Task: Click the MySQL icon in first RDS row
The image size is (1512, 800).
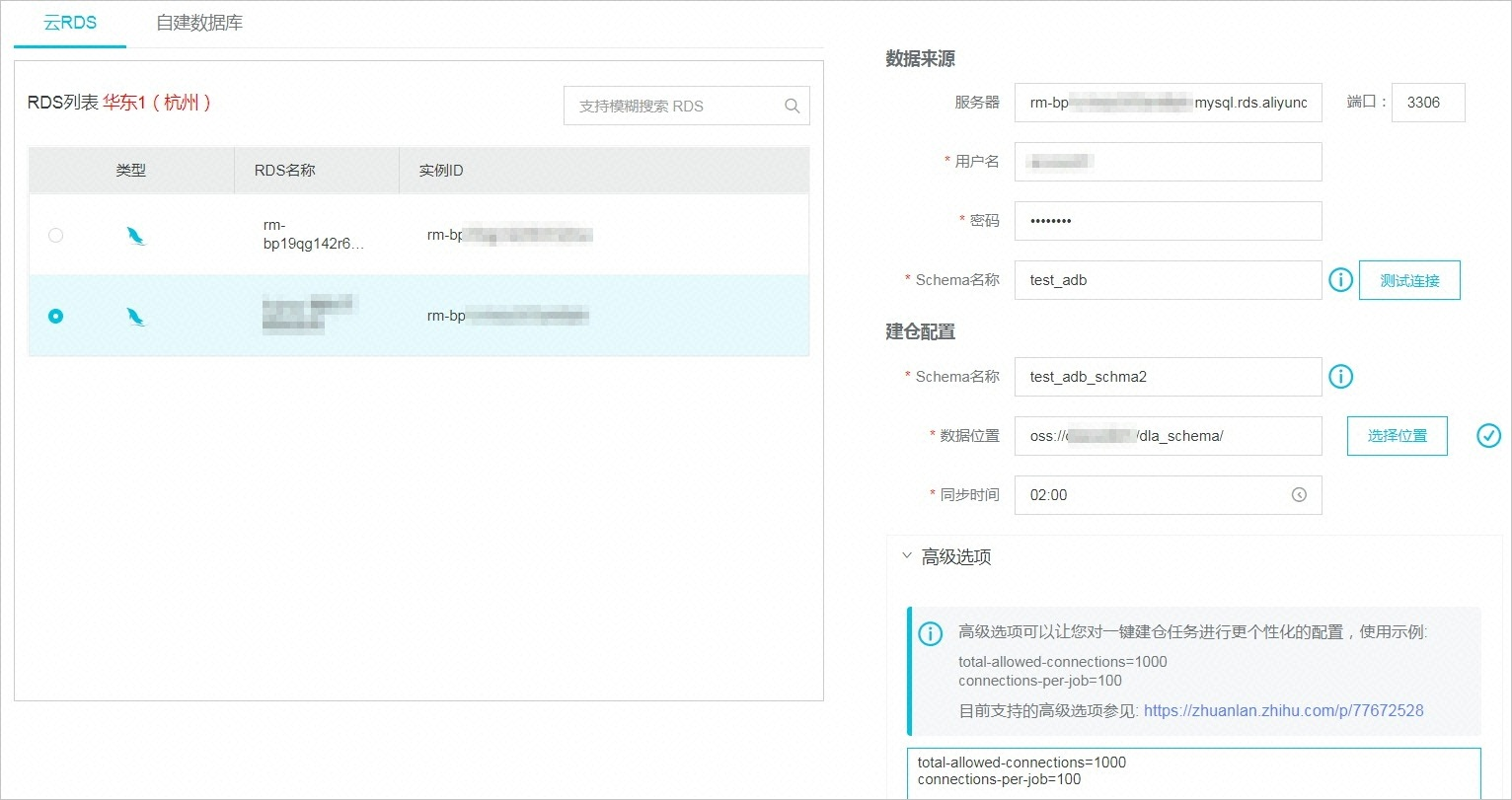Action: point(135,236)
